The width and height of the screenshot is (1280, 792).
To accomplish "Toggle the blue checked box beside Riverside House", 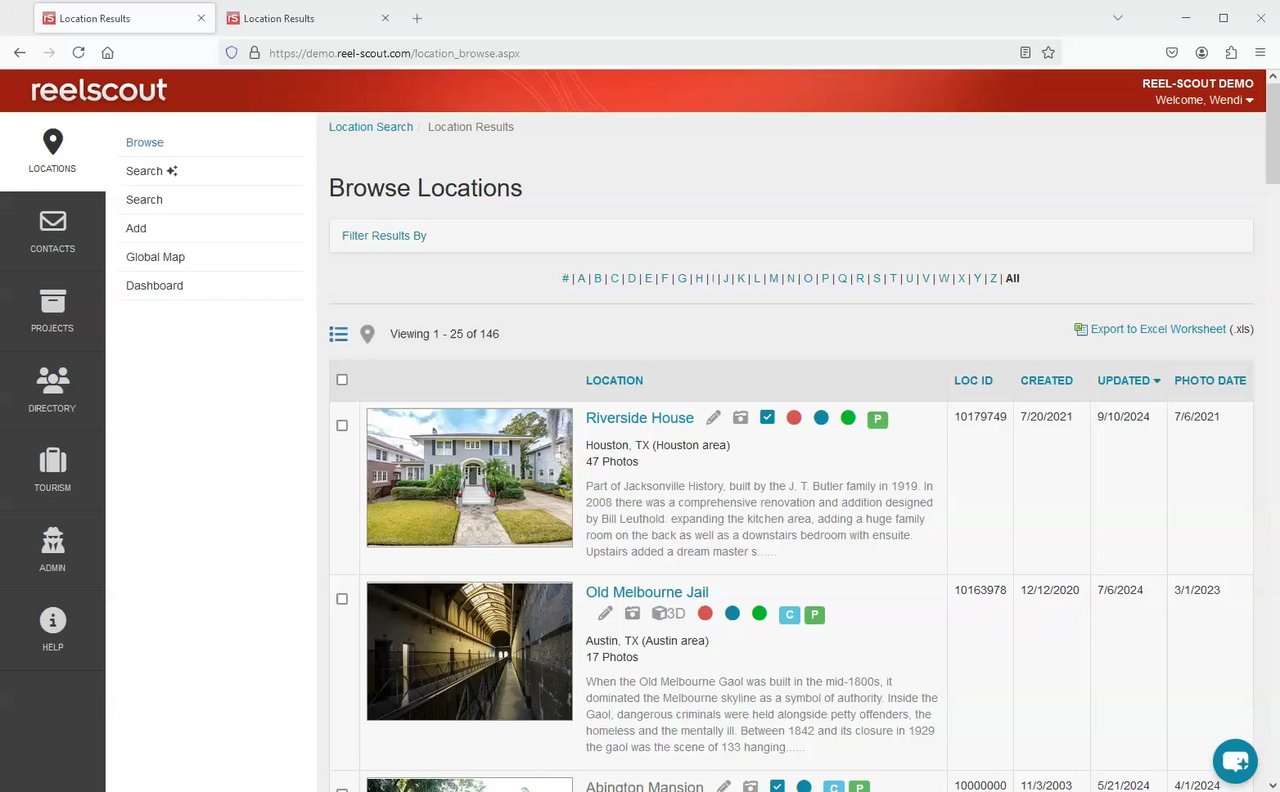I will click(767, 417).
